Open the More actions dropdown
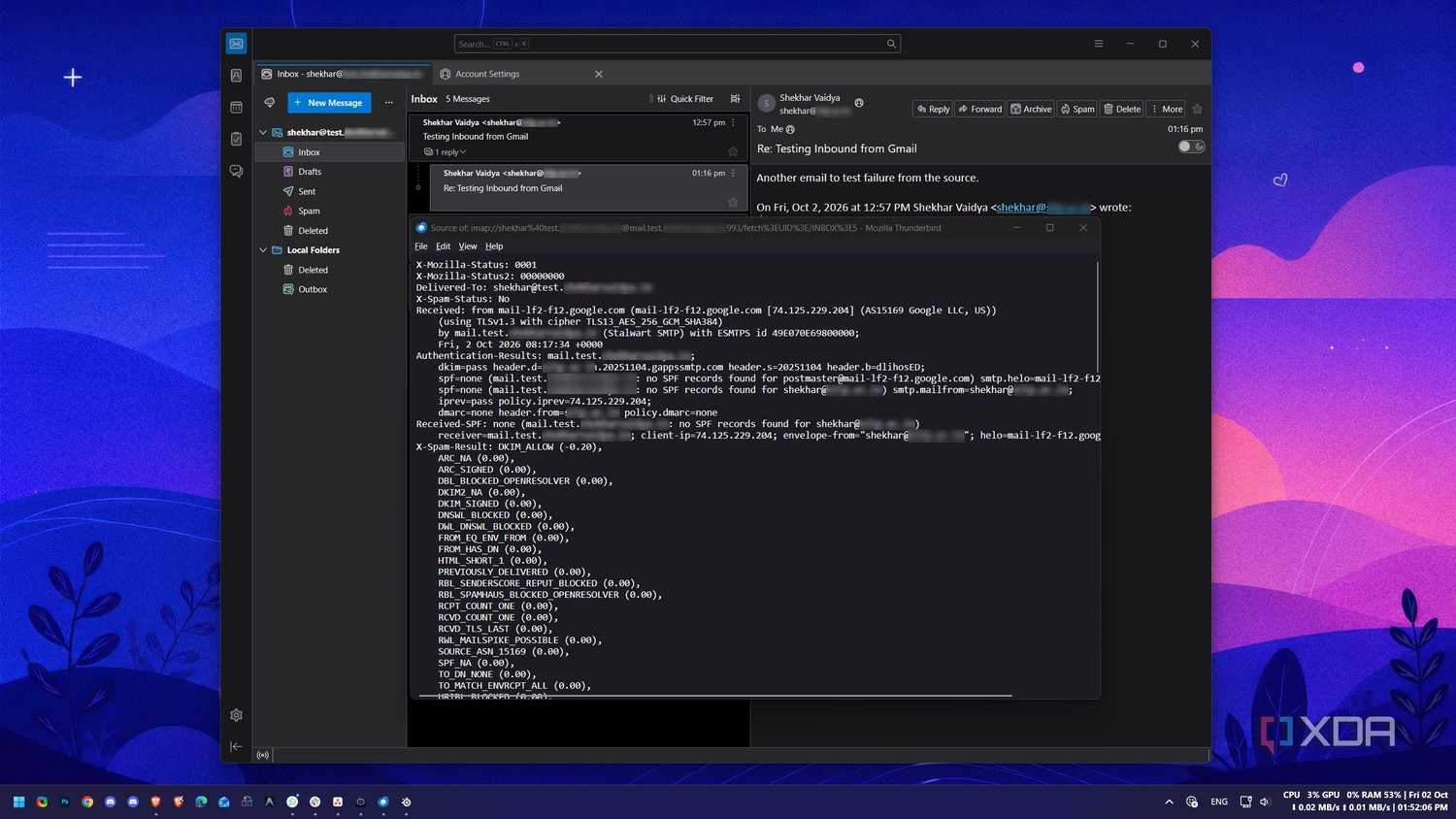Screen dimensions: 1456x819 (x=1166, y=109)
